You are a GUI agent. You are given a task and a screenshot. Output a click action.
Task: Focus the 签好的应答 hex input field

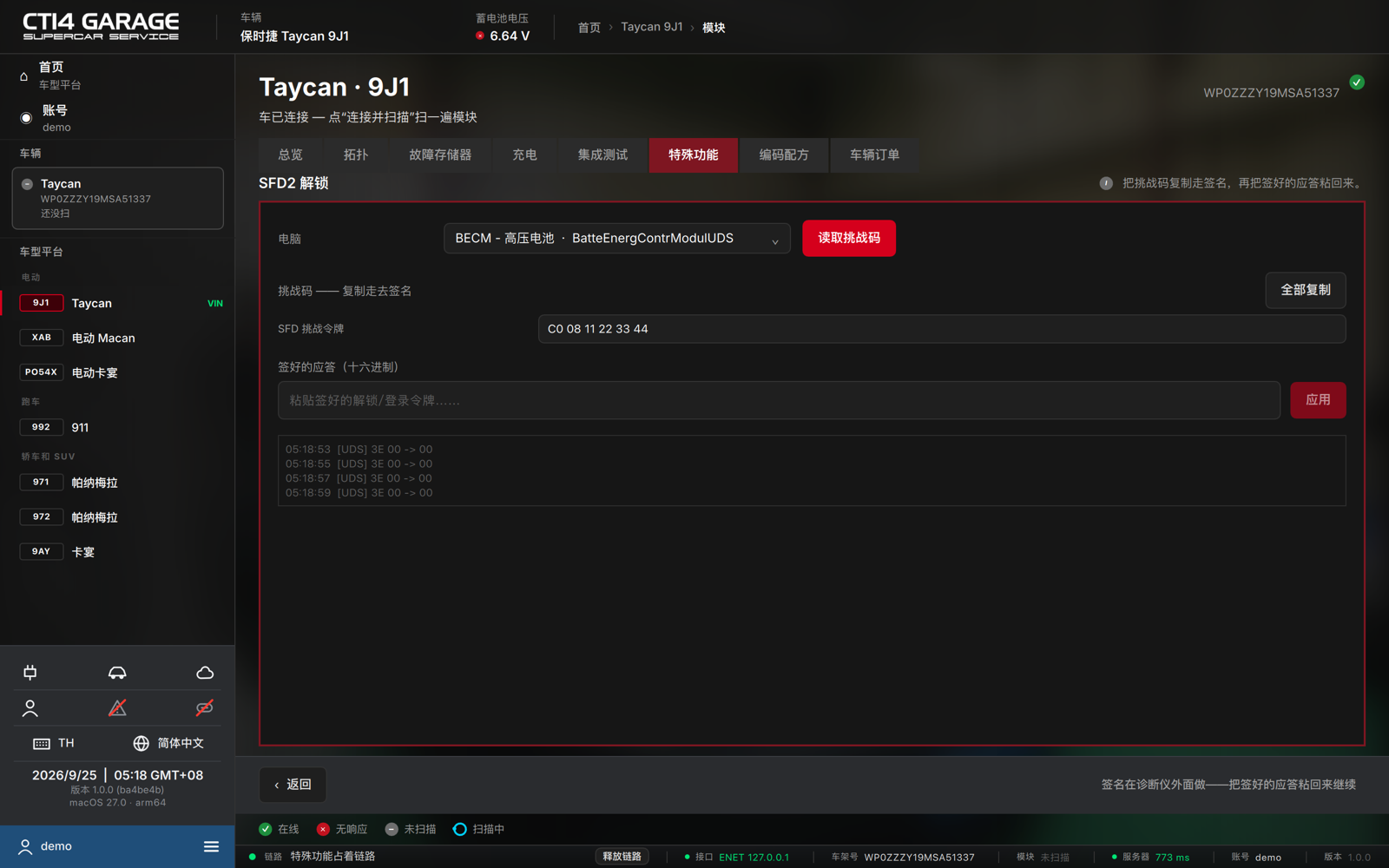(x=779, y=400)
